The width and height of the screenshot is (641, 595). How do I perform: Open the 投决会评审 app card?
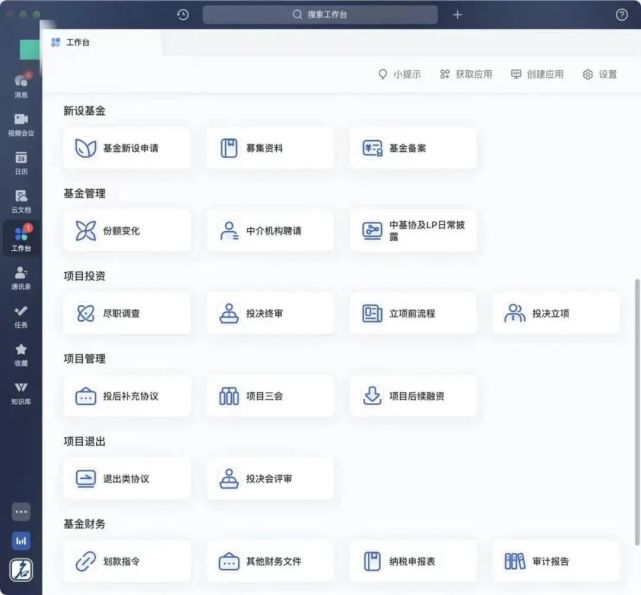click(270, 478)
